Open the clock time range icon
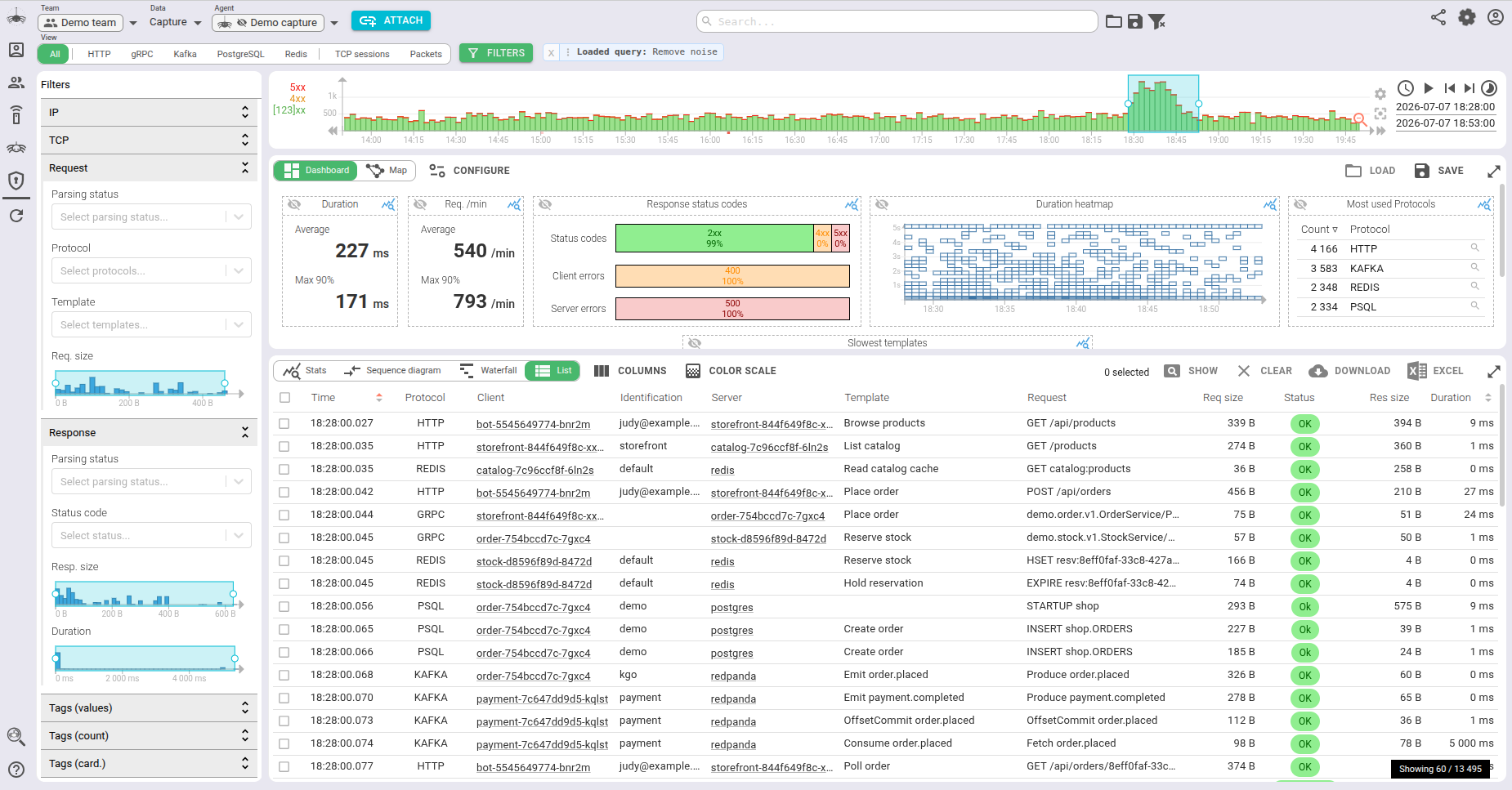The height and width of the screenshot is (790, 1512). 1406,88
